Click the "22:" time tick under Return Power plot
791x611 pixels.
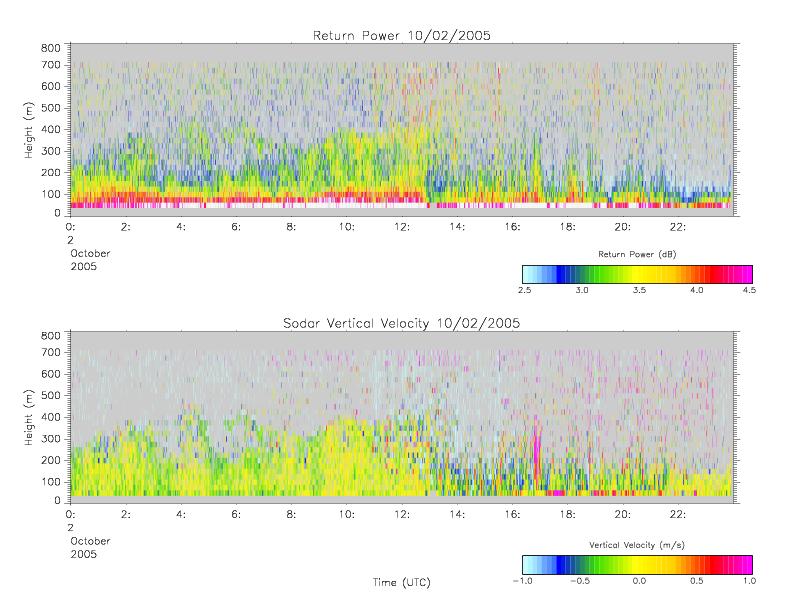(678, 227)
